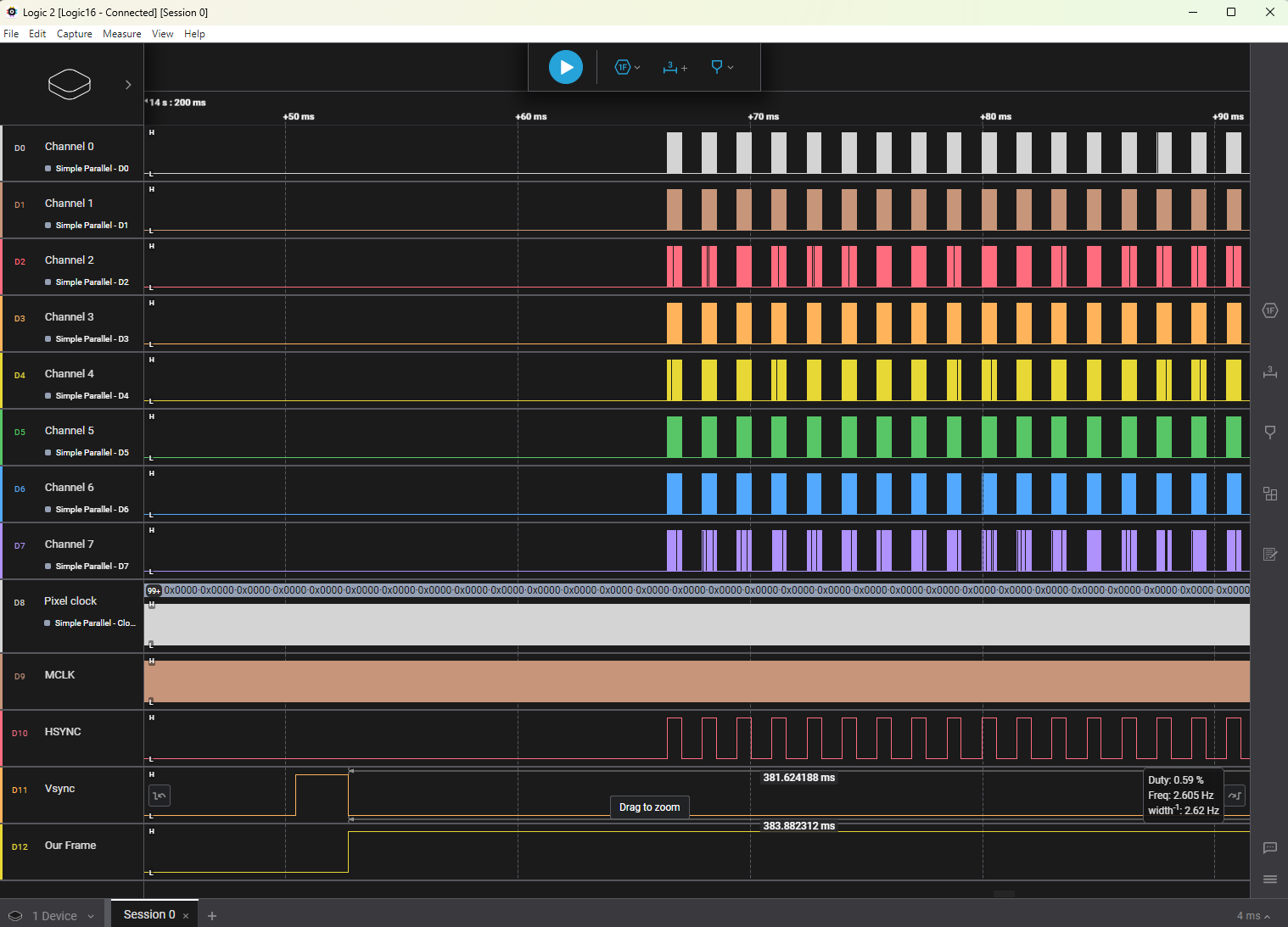Viewport: 1288px width, 927px height.
Task: Select the Channel 0 label
Action: 70,147
